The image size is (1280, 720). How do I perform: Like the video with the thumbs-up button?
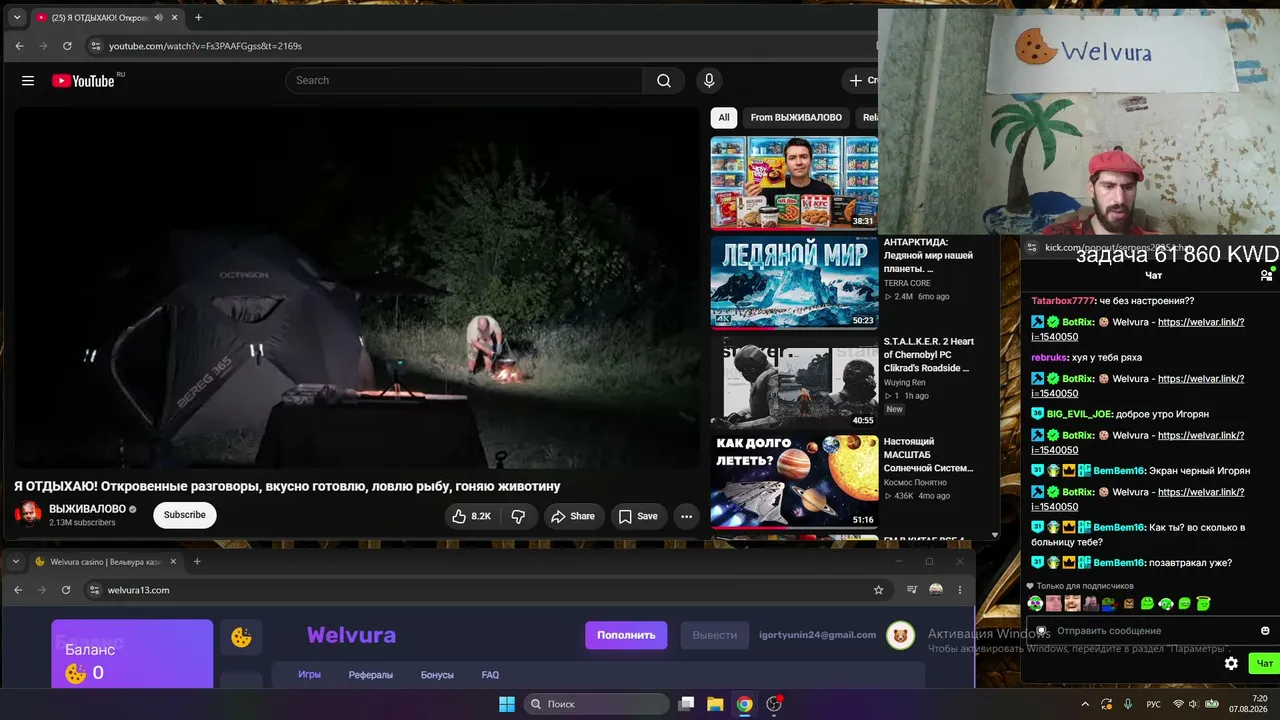point(471,516)
